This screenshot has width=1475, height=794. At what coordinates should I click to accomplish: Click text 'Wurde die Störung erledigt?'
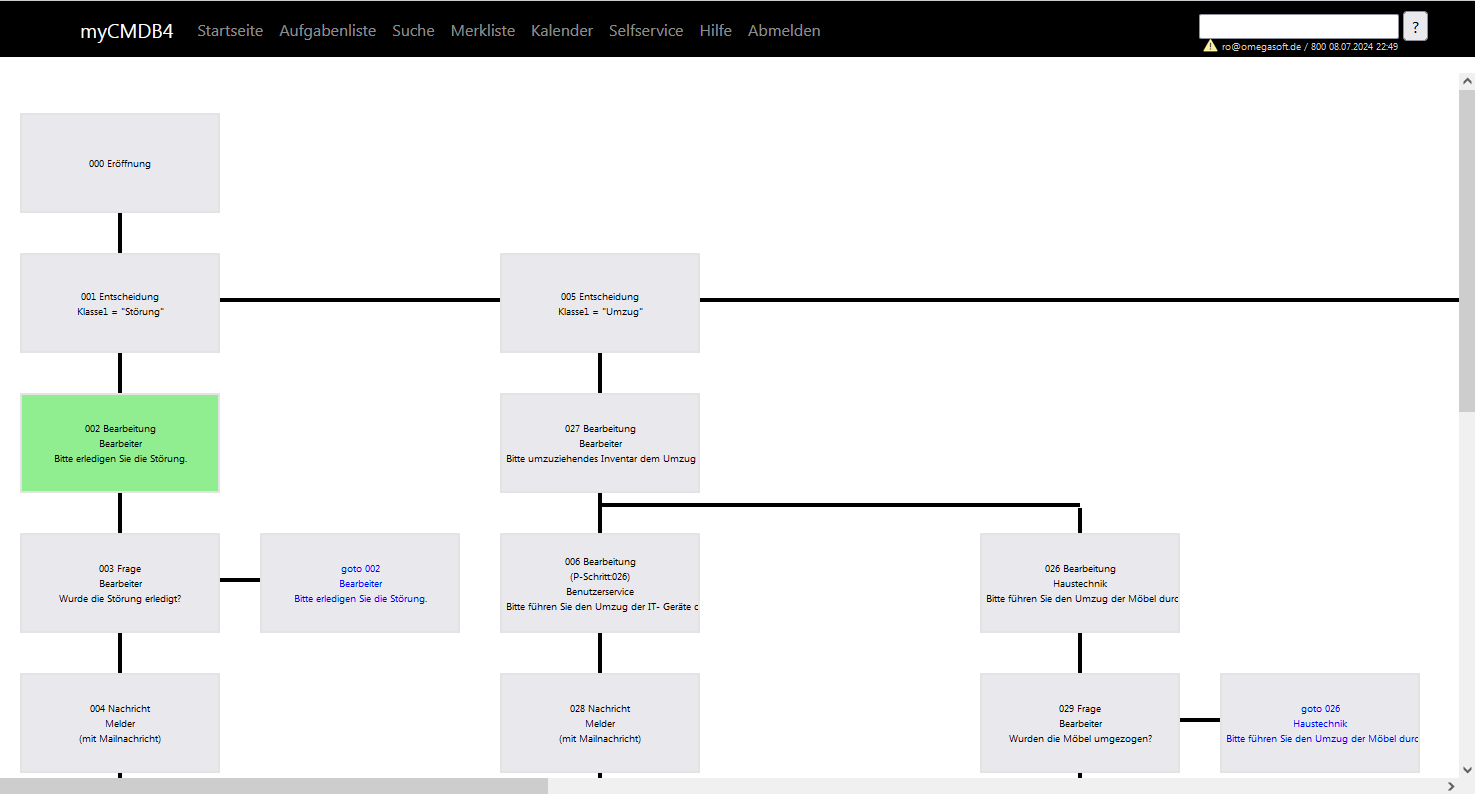120,599
